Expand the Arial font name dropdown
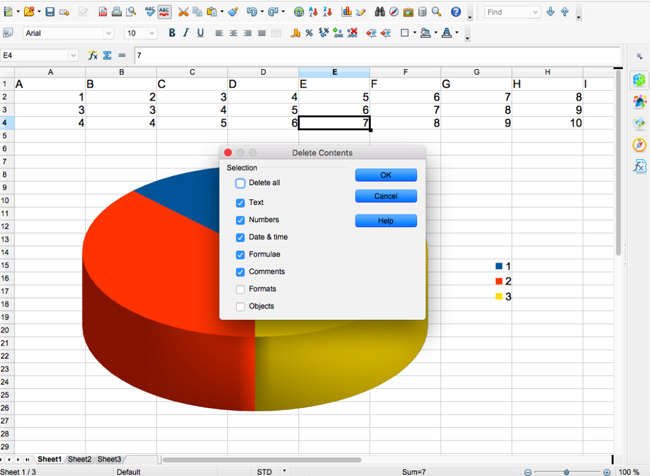 coord(109,33)
